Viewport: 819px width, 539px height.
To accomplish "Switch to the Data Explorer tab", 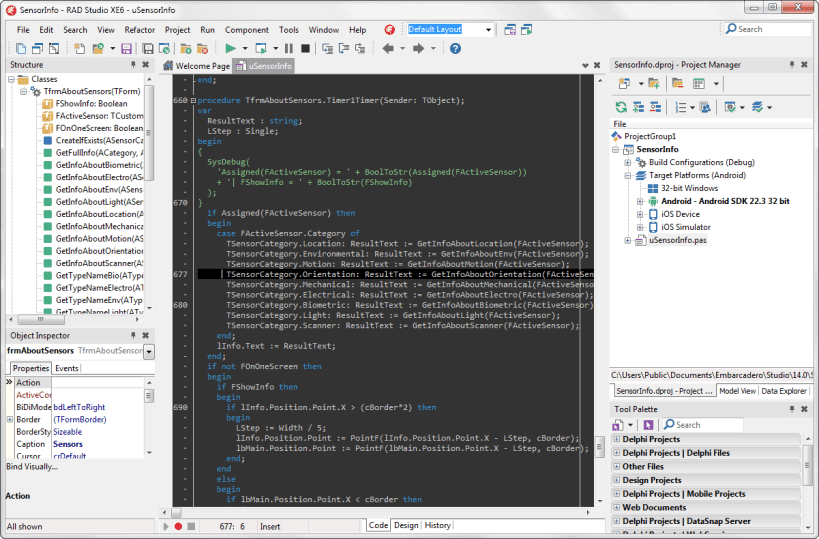I will tap(783, 391).
